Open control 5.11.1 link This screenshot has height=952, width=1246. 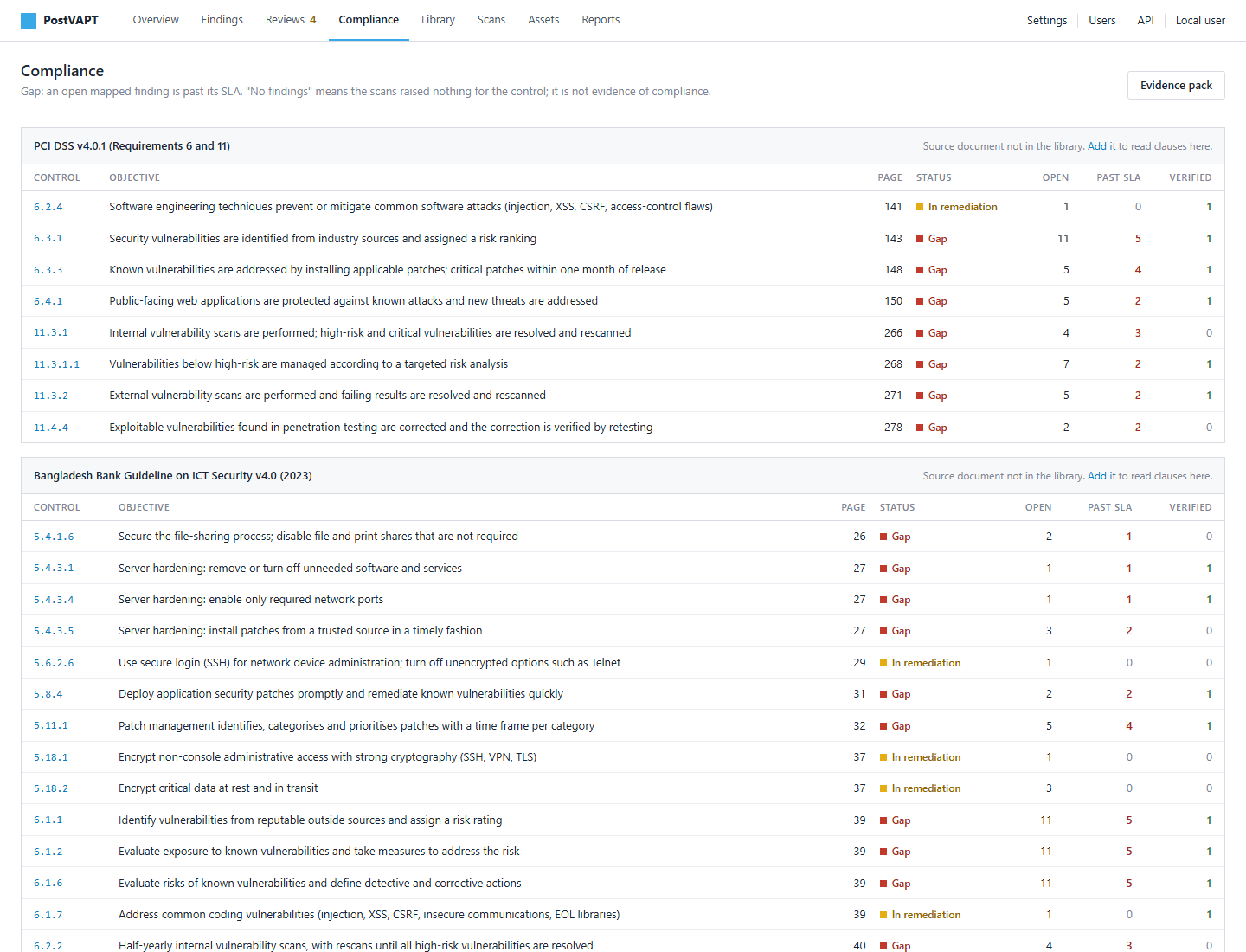tap(51, 726)
